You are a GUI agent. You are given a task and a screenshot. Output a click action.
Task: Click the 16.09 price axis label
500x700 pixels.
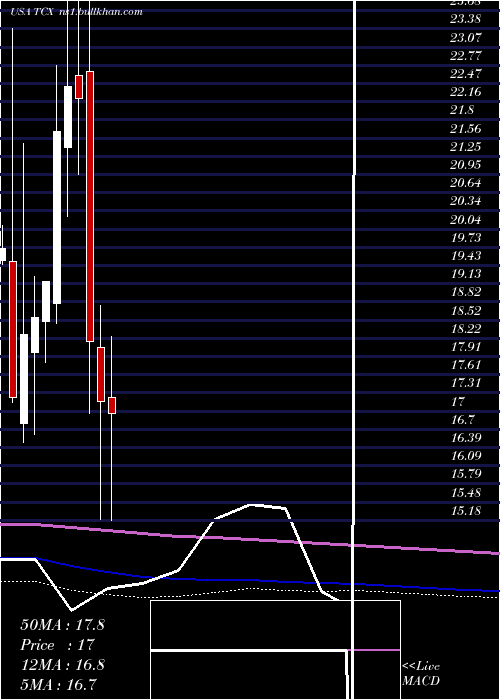coord(466,456)
